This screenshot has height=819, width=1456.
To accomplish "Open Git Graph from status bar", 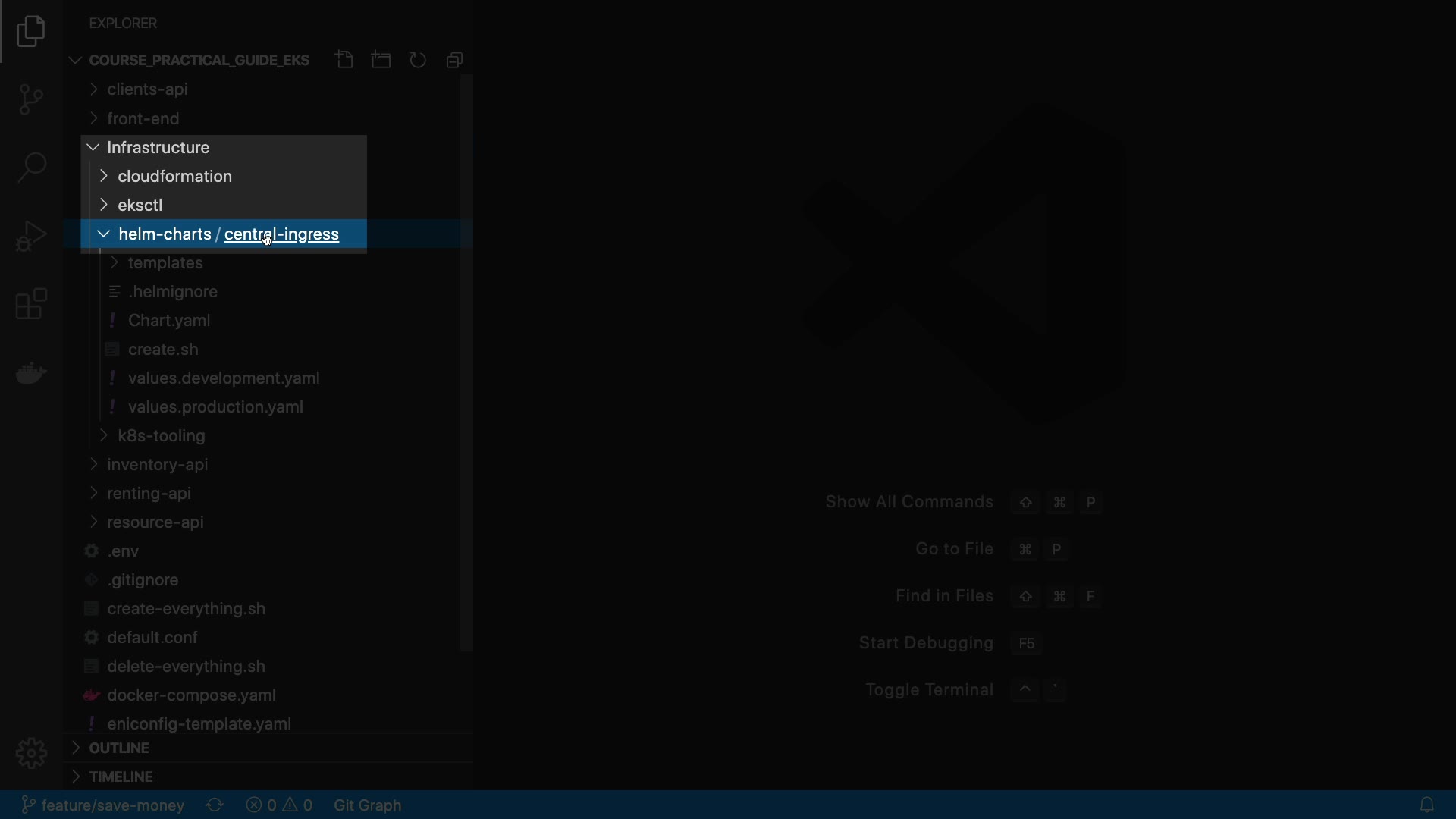I will [367, 805].
